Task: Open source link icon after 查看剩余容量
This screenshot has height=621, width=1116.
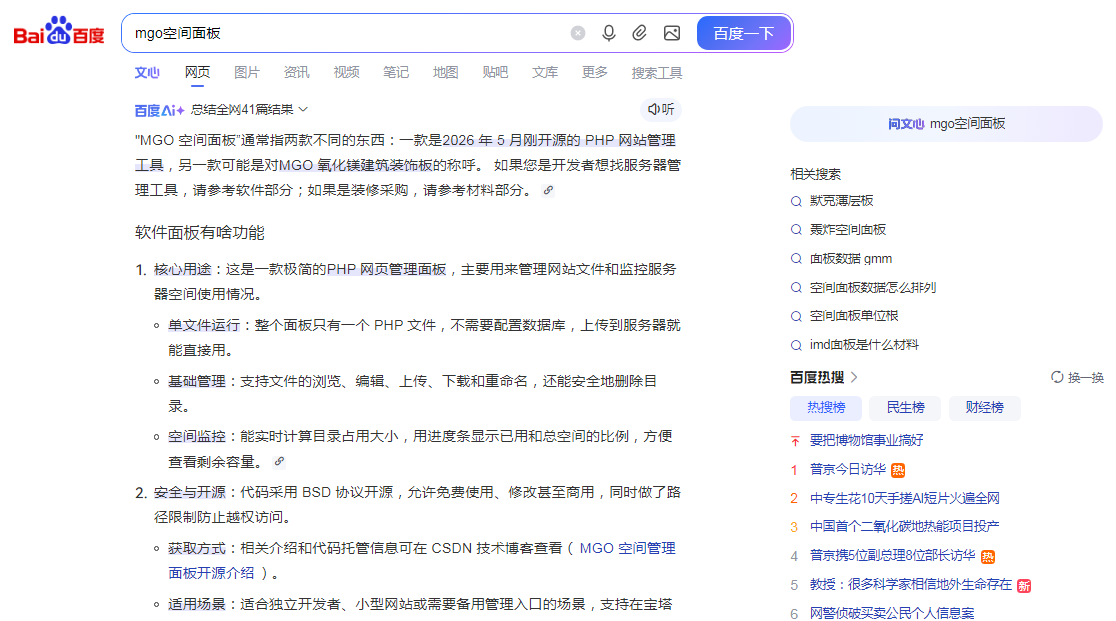Action: click(279, 462)
